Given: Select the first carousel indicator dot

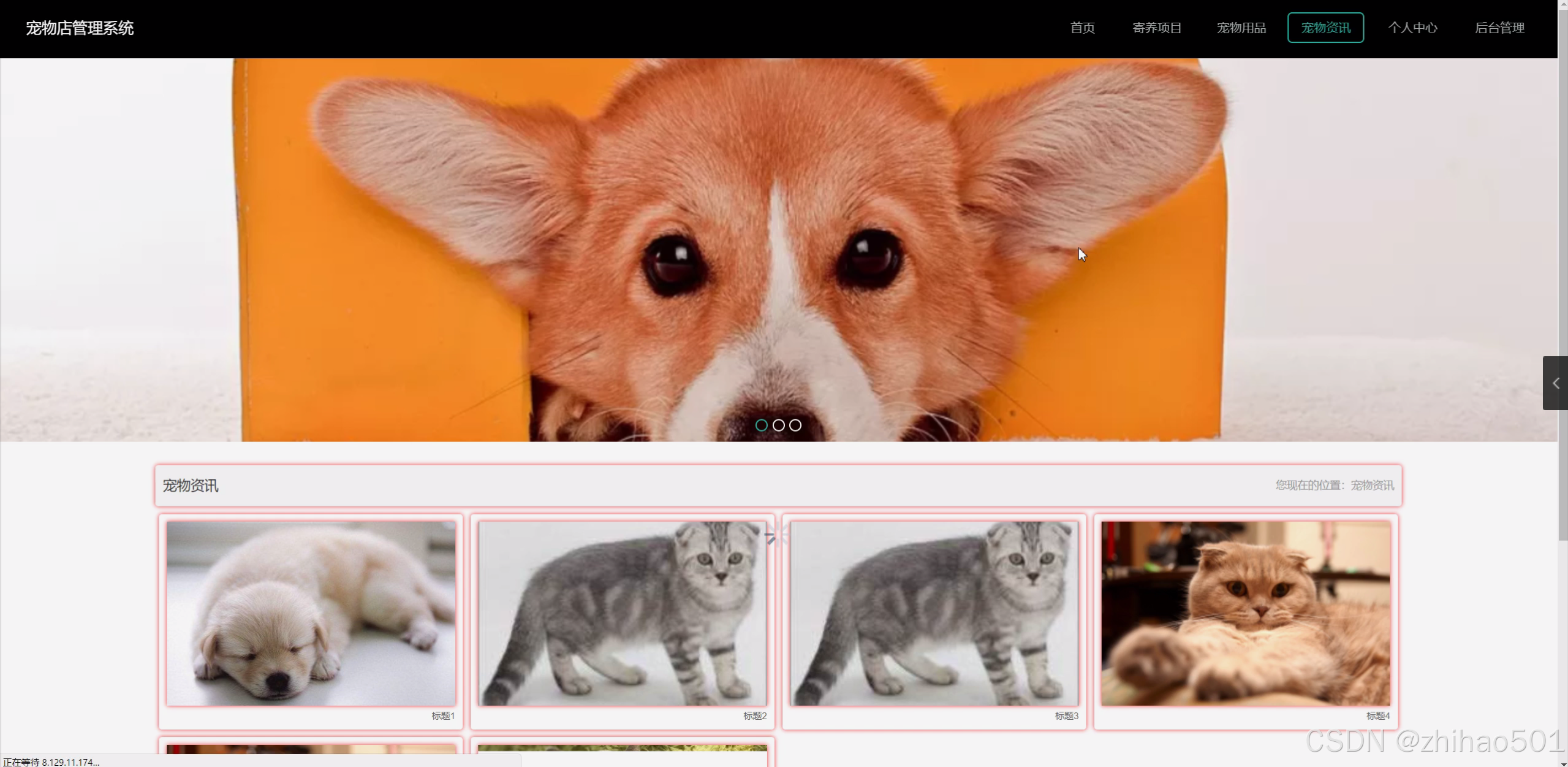Looking at the screenshot, I should tap(761, 425).
